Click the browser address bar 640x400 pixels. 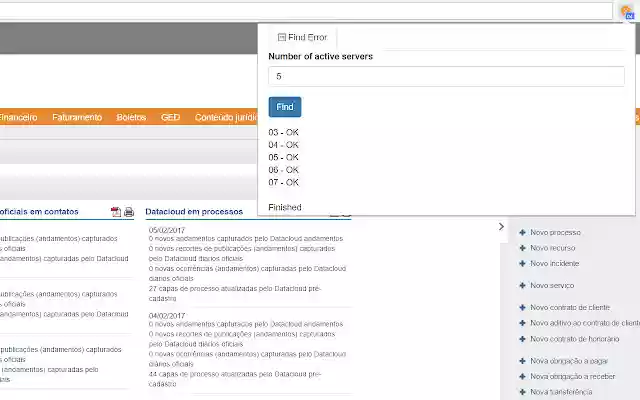point(306,11)
